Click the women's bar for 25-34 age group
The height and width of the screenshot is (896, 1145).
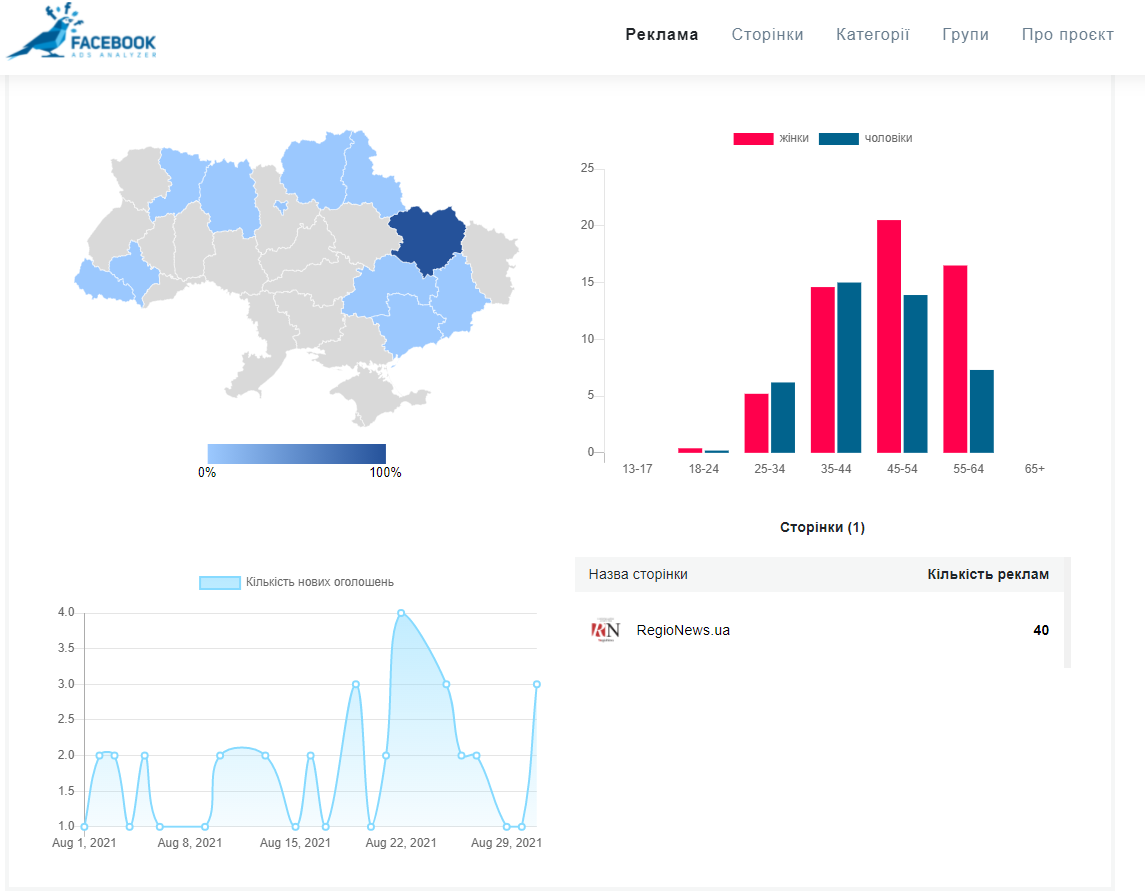pyautogui.click(x=757, y=422)
